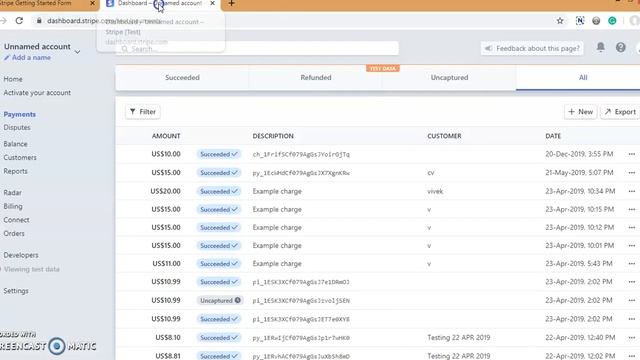Click the N browser extension icon
The height and width of the screenshot is (360, 640).
tap(580, 21)
